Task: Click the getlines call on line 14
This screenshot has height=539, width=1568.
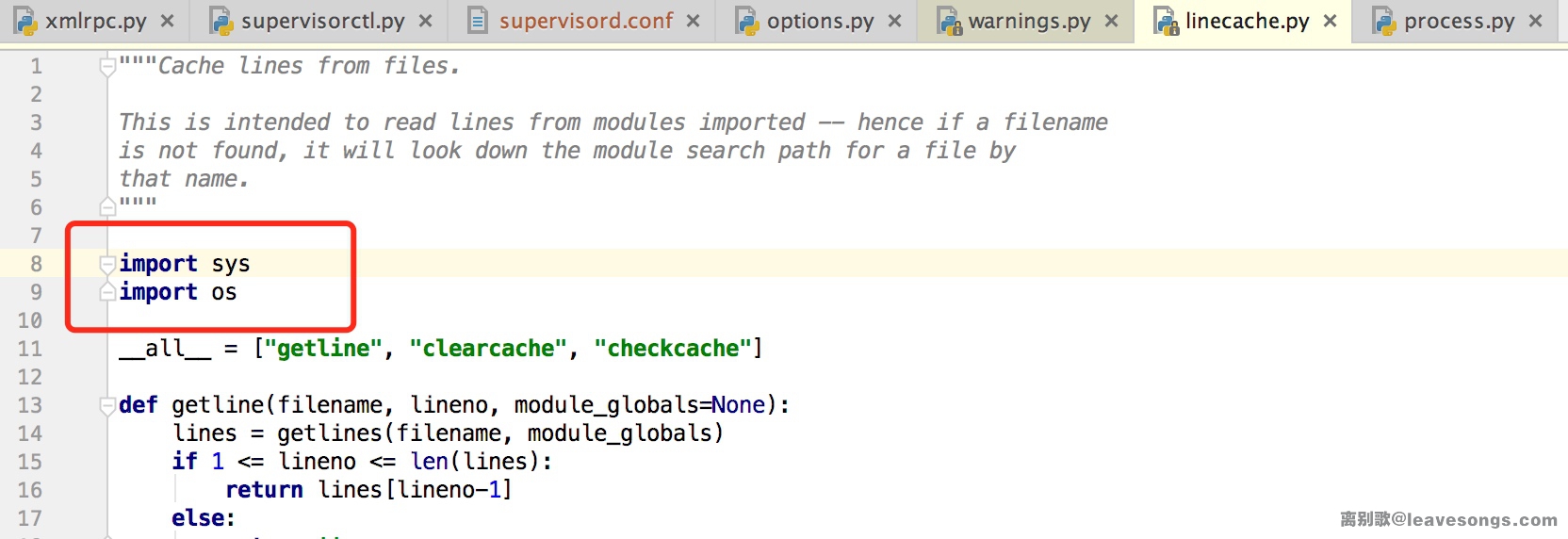Action: tap(330, 433)
